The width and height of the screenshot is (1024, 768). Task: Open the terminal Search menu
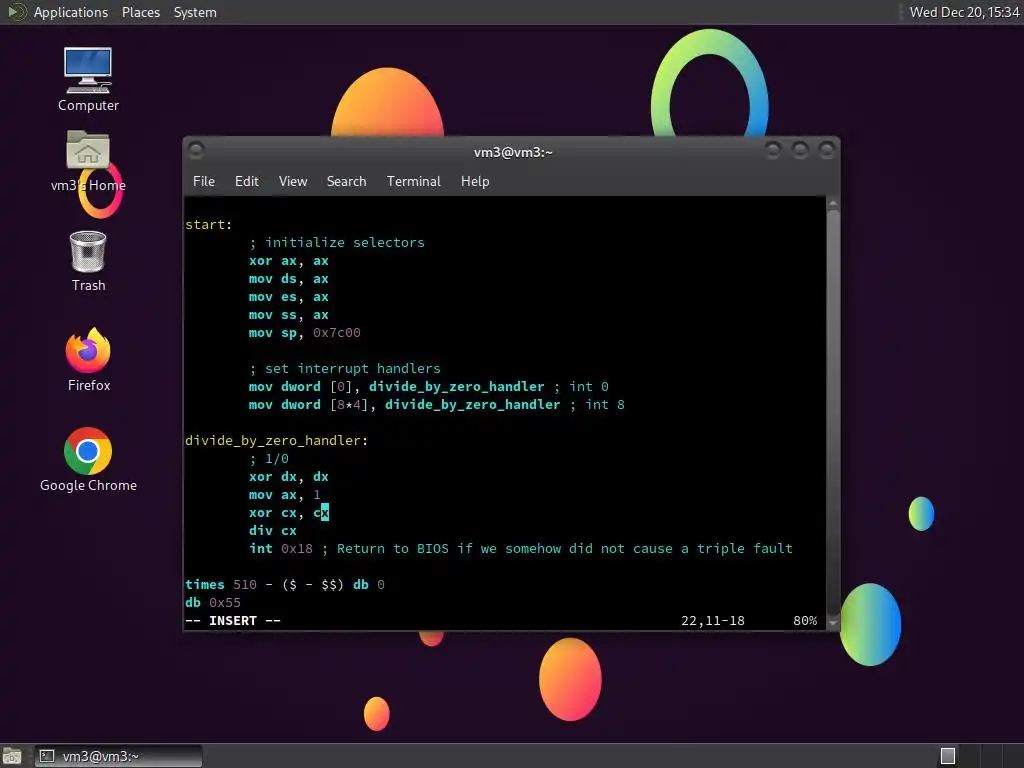[346, 181]
